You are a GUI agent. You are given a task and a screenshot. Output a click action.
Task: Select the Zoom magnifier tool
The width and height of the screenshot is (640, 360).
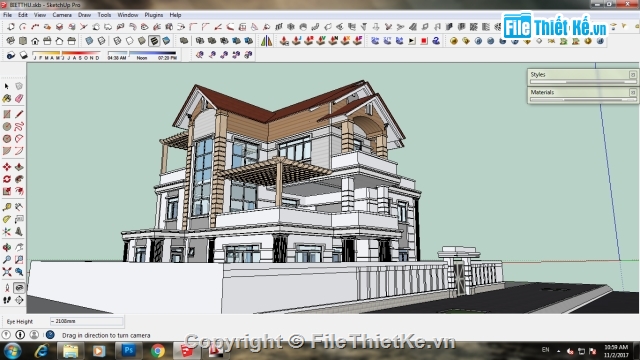[7, 260]
